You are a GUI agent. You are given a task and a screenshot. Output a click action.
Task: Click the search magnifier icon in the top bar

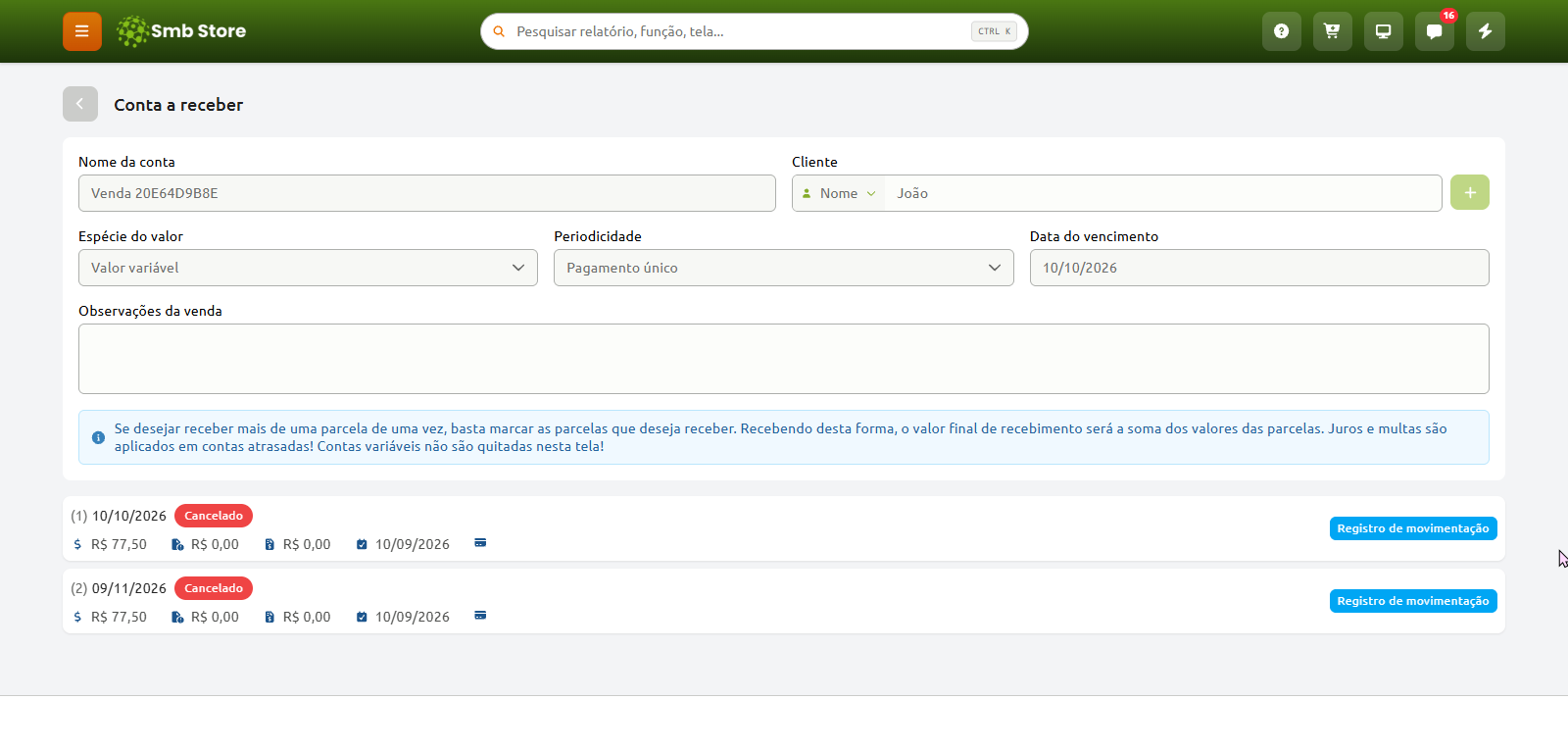499,31
